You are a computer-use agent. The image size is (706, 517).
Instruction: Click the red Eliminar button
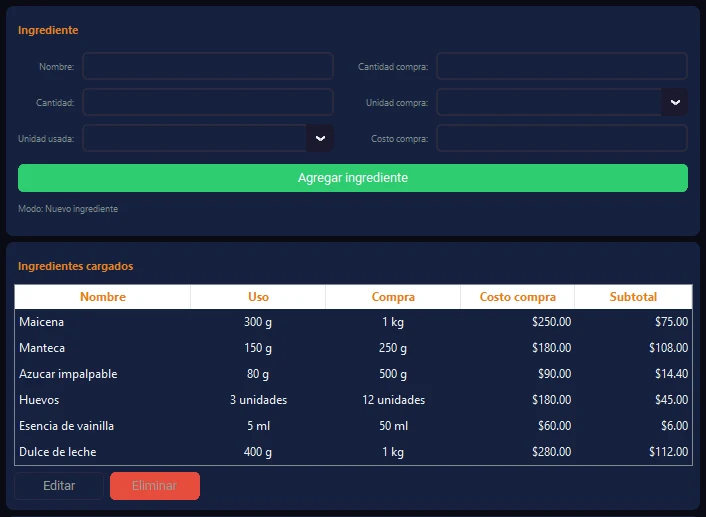(x=155, y=486)
